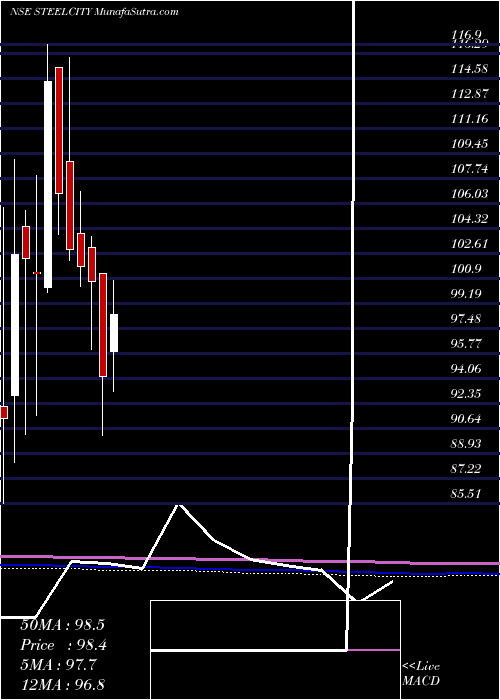The image size is (500, 700).
Task: Click the 5MA : 97.7 readout
Action: pyautogui.click(x=58, y=664)
